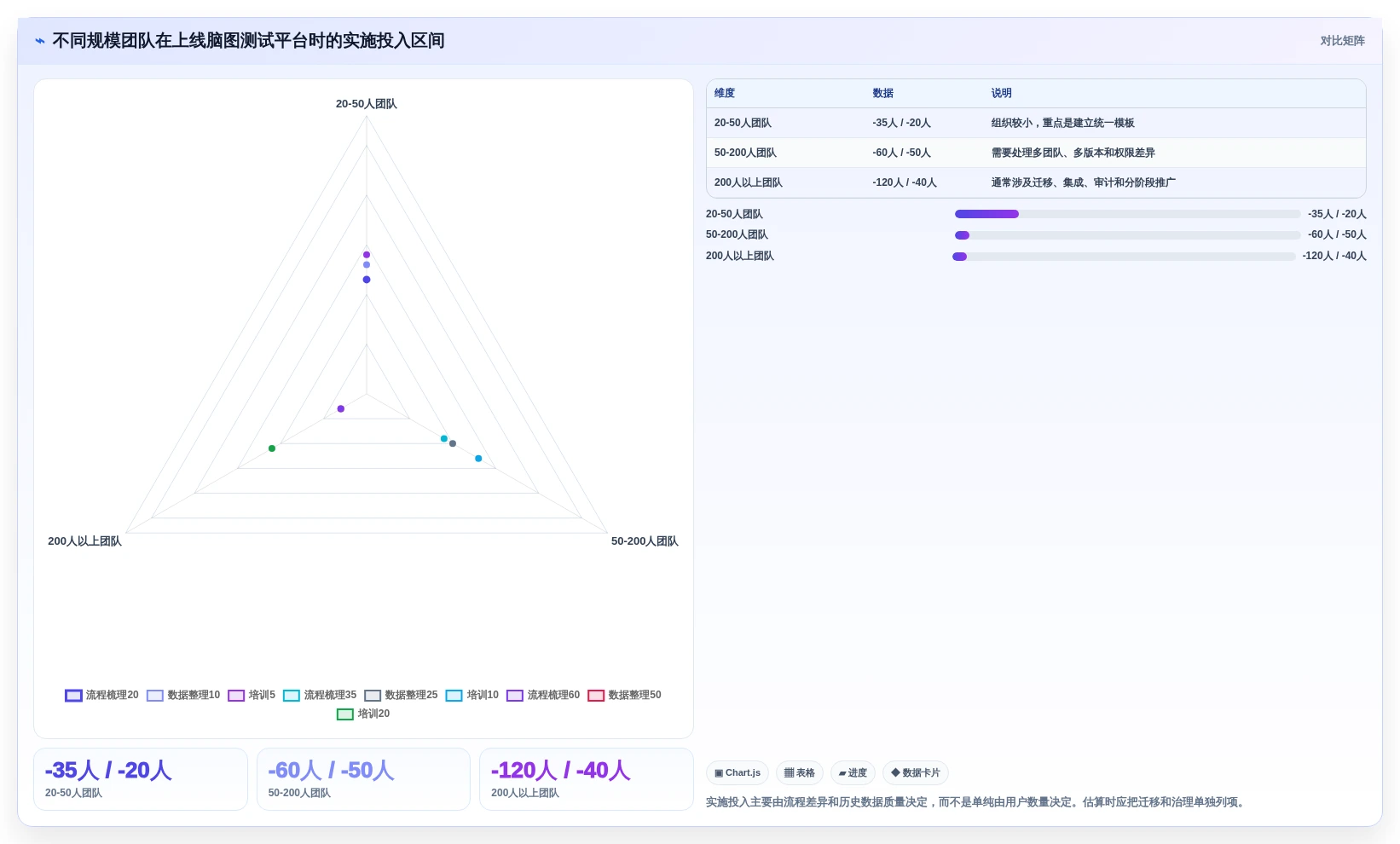Select the Chart.js chip

738,773
